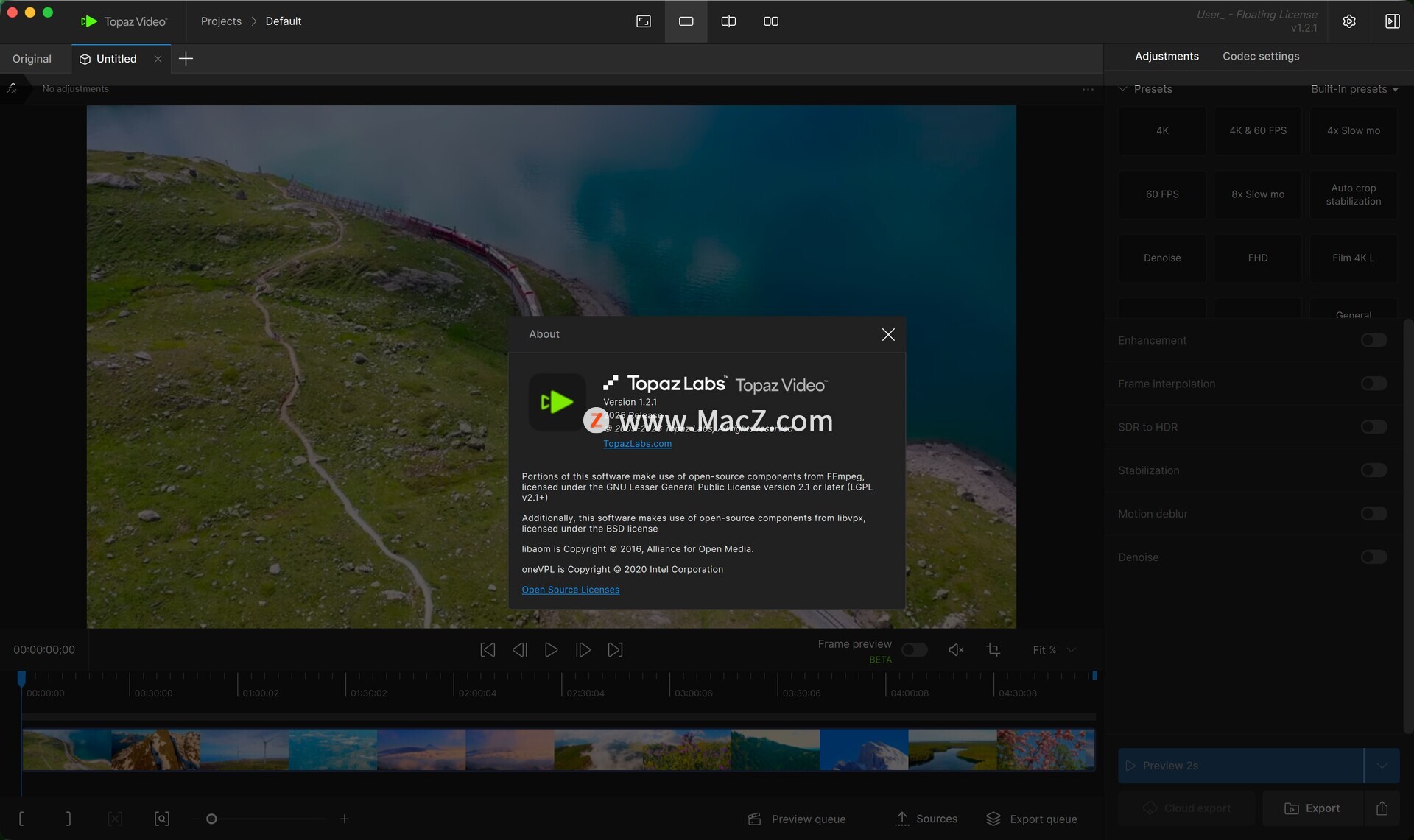
Task: Switch to Codec settings tab
Action: pyautogui.click(x=1260, y=57)
